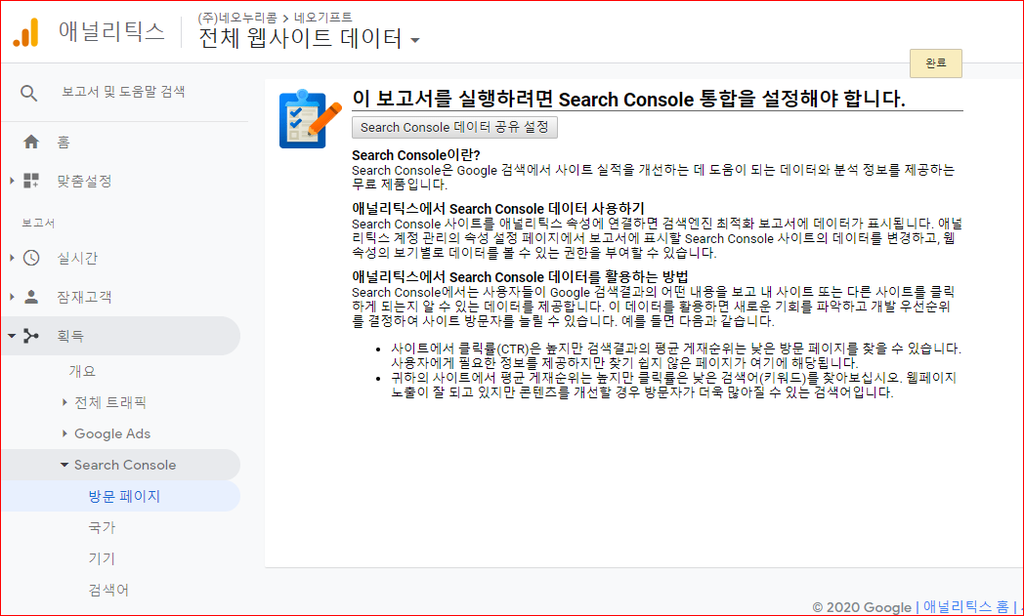Click the Search Console sidebar label
The image size is (1024, 616).
(x=125, y=464)
